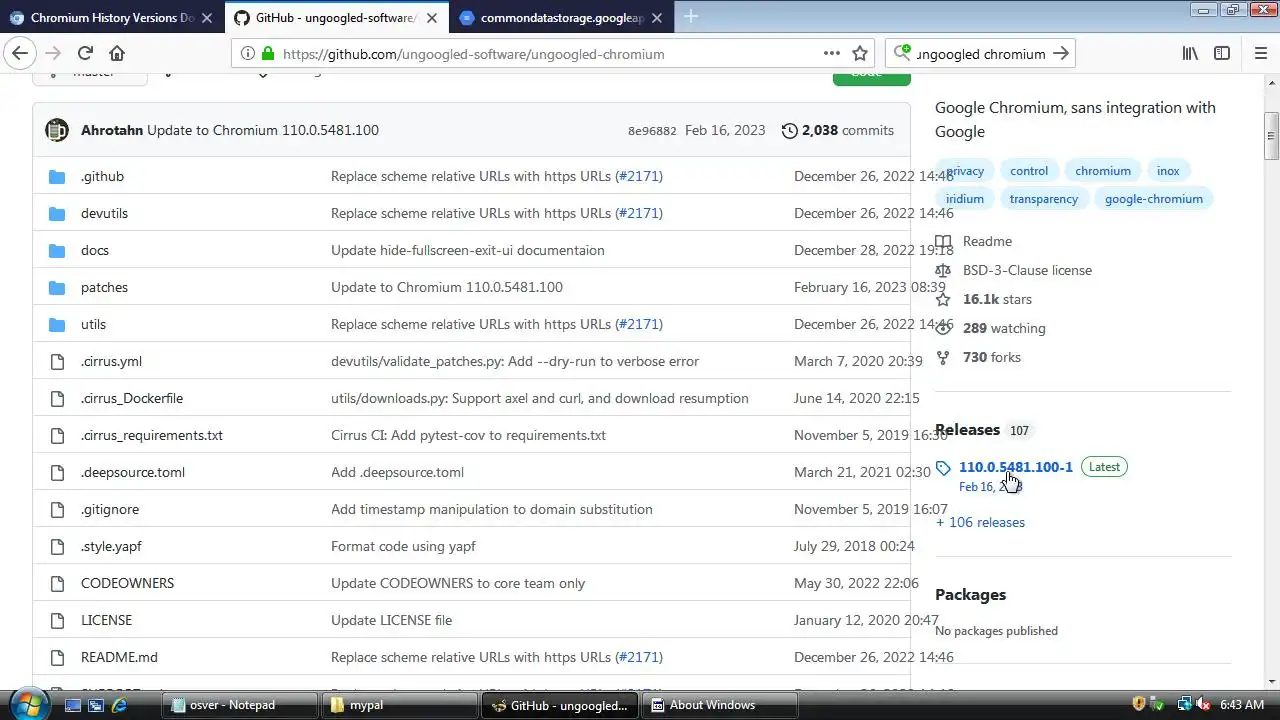Switch to osver - Notepad taskbar window

[x=239, y=705]
